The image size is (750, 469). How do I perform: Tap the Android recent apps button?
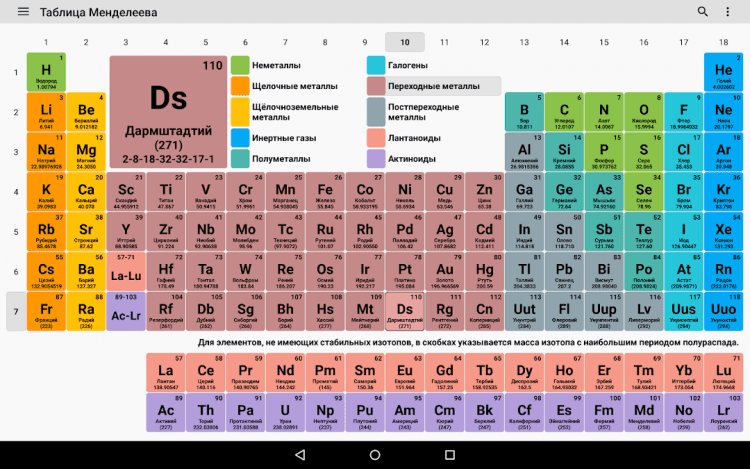[x=450, y=455]
